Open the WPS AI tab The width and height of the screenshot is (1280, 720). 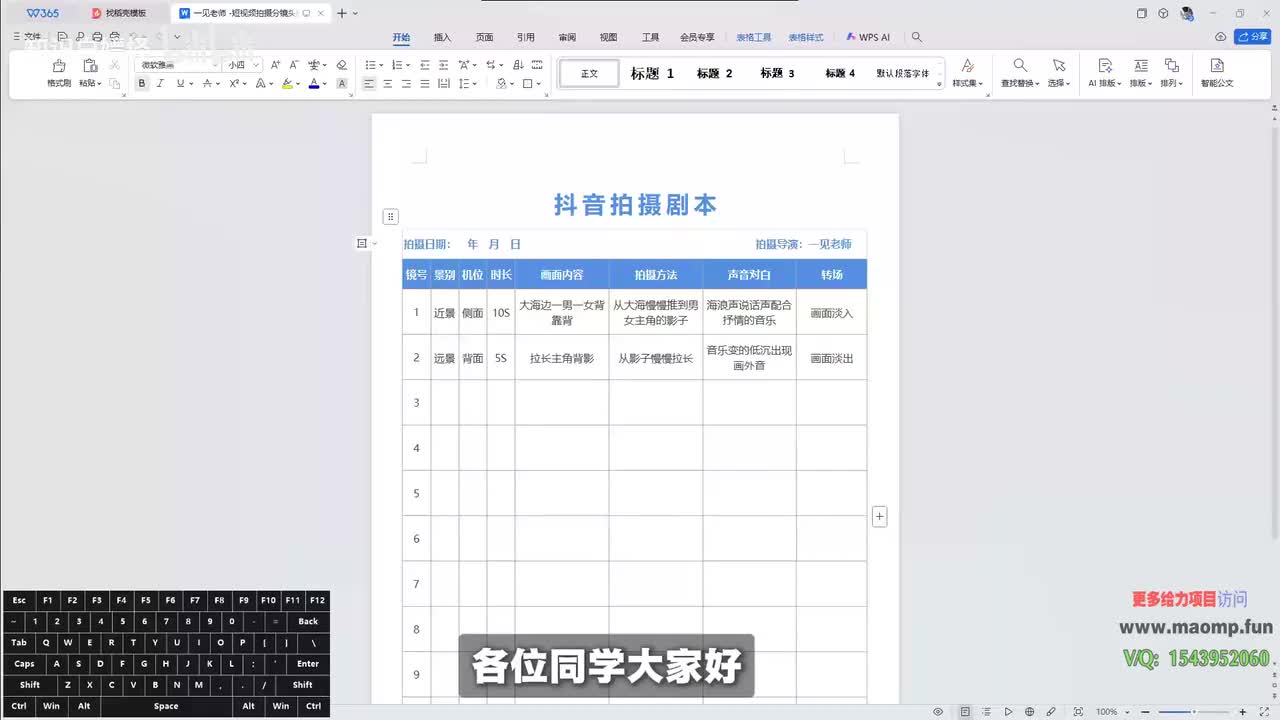pyautogui.click(x=868, y=37)
